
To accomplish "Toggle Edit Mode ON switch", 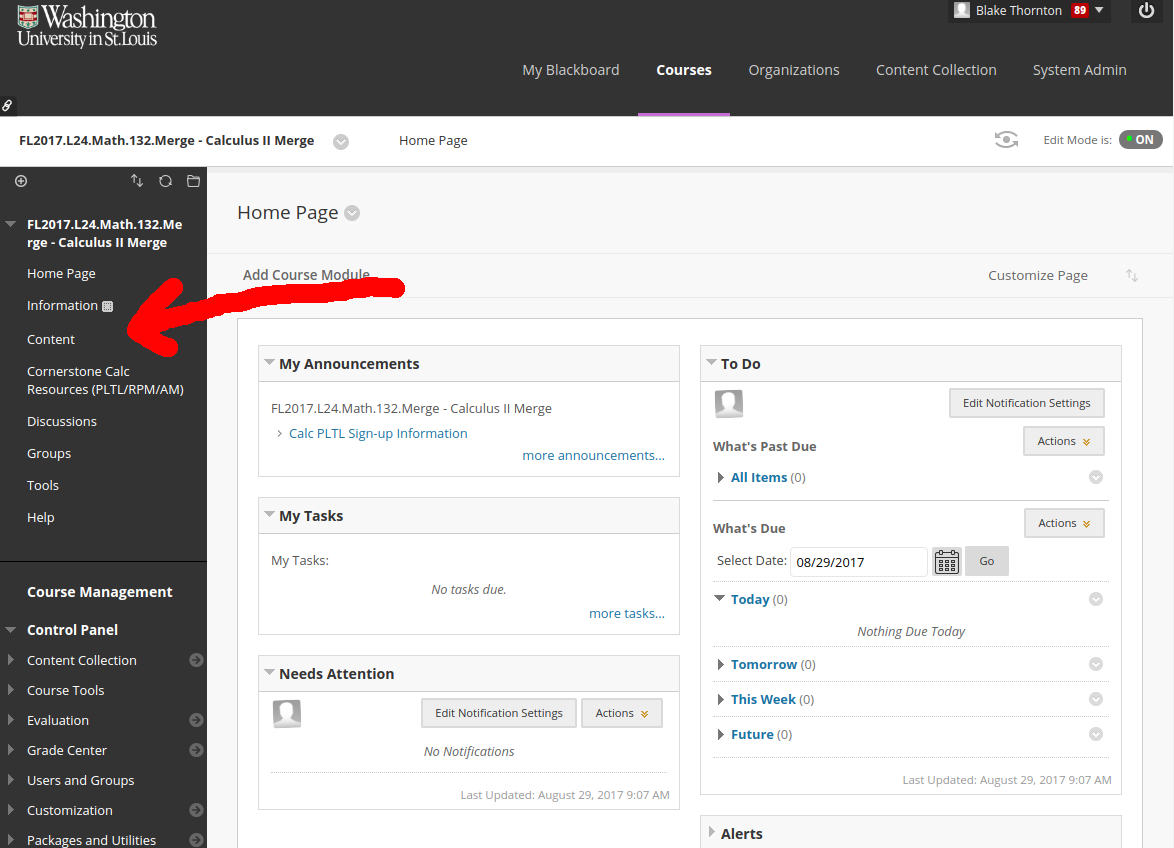I will click(x=1140, y=140).
